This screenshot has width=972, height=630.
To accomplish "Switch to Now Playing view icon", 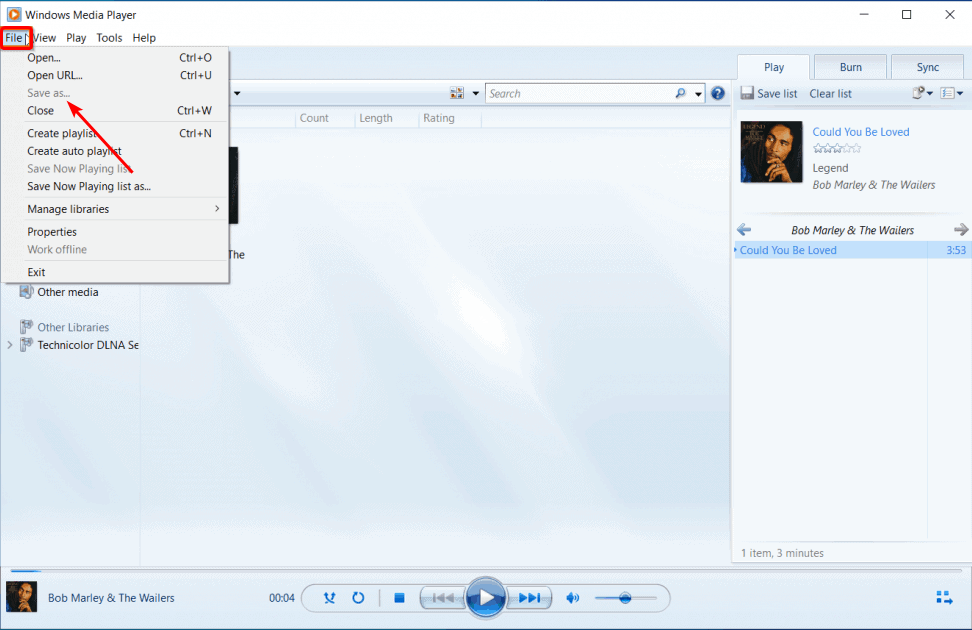I will click(x=944, y=598).
